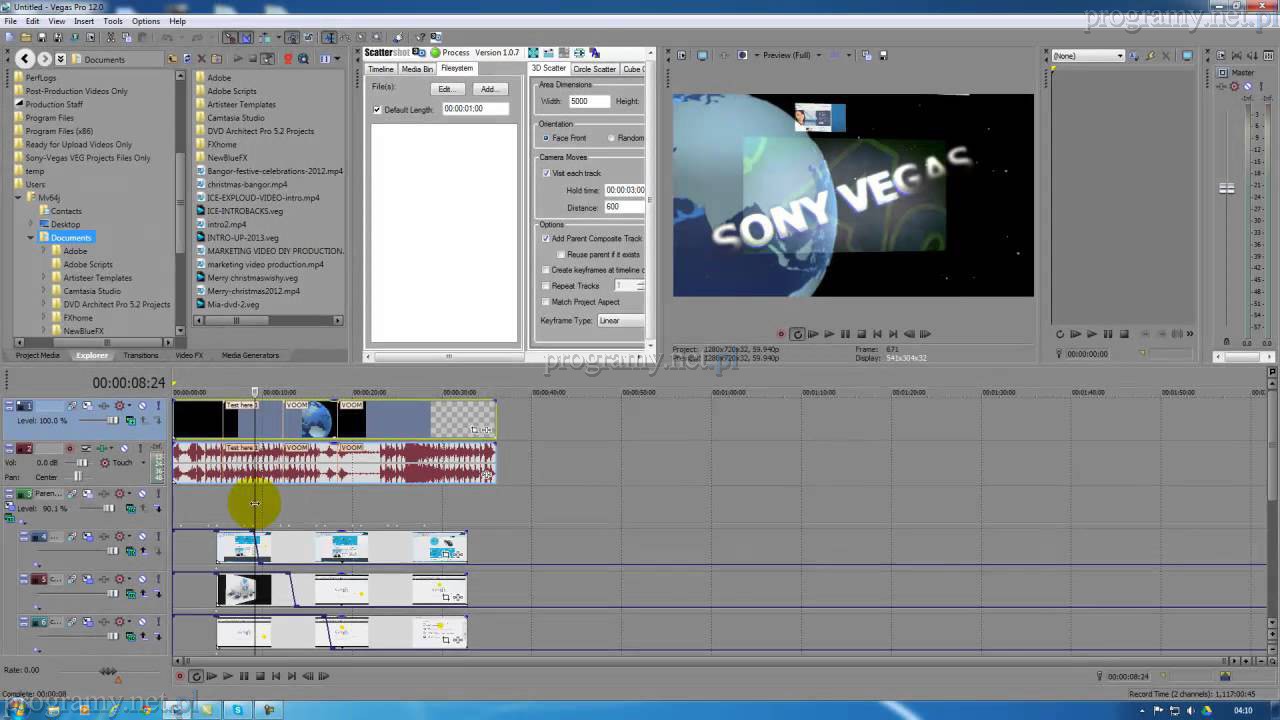This screenshot has width=1280, height=720.
Task: Enable the Match Project Aspect checkbox
Action: [x=546, y=302]
